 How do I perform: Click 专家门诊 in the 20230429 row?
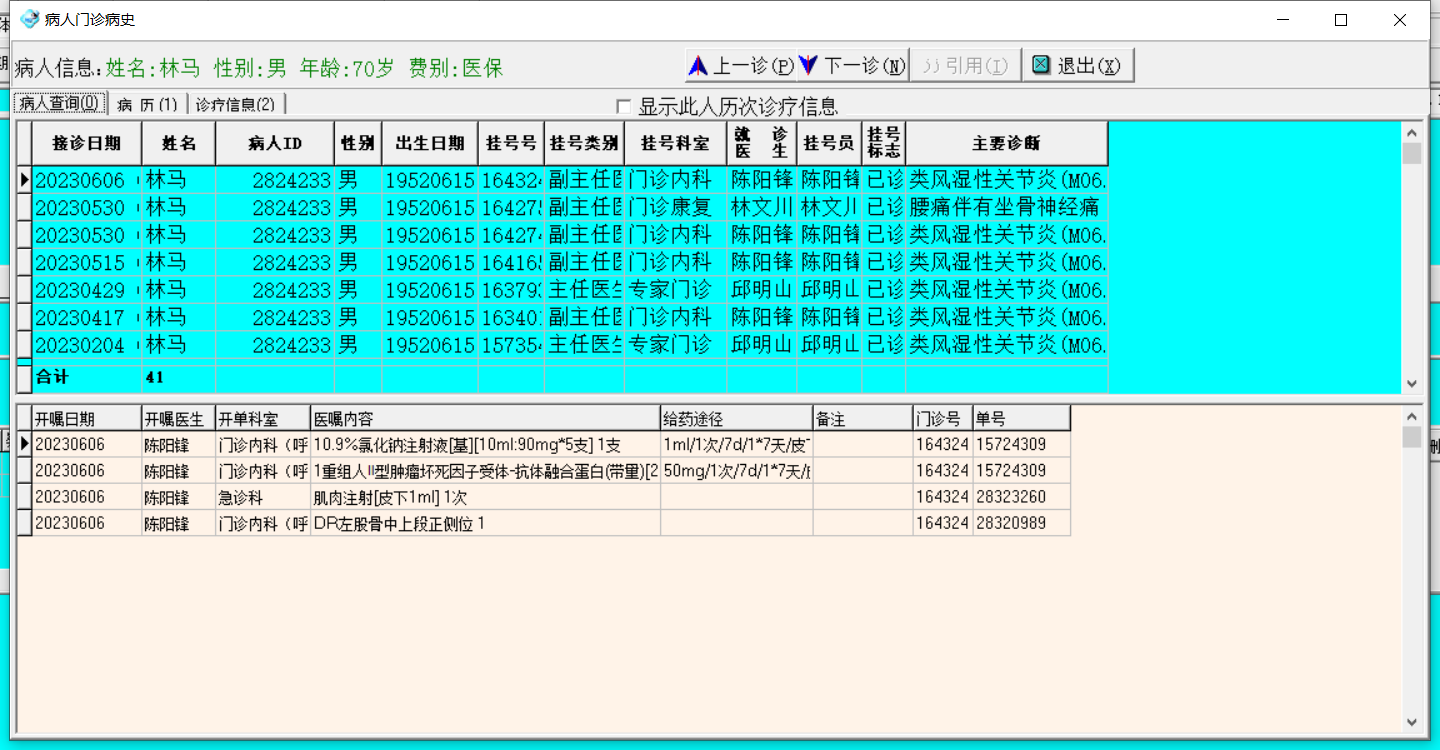click(675, 290)
